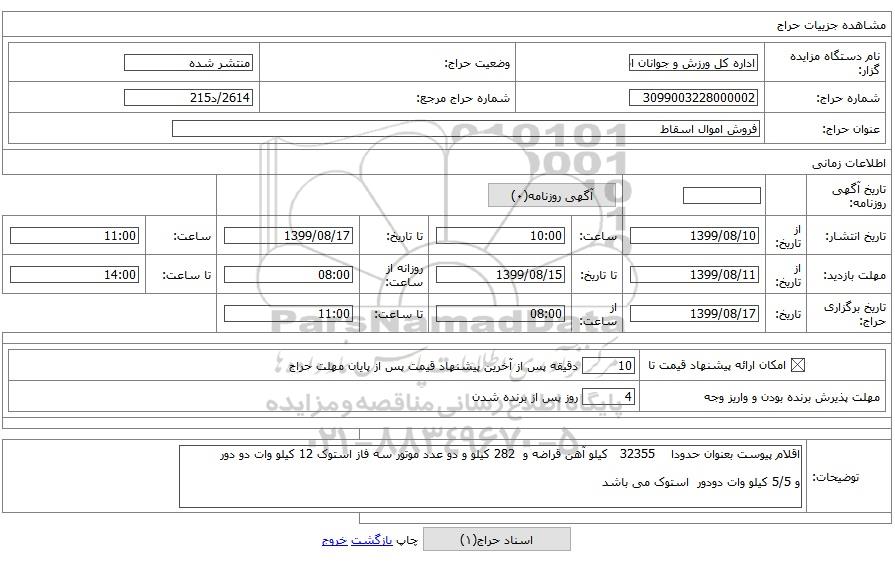
Task: Click the auction start time 08:00 field
Action: (501, 313)
